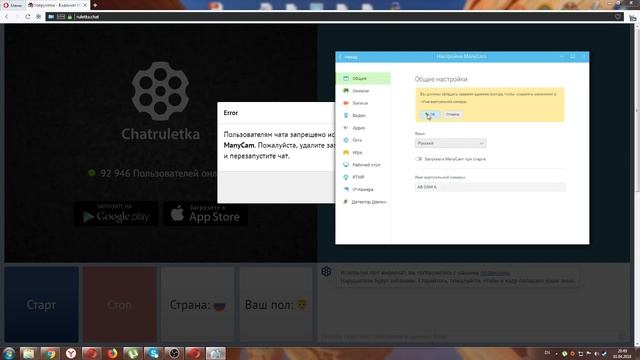Toggle launch ManyCam at startup switch
Viewport: 640px width, 360px height.
click(x=418, y=159)
